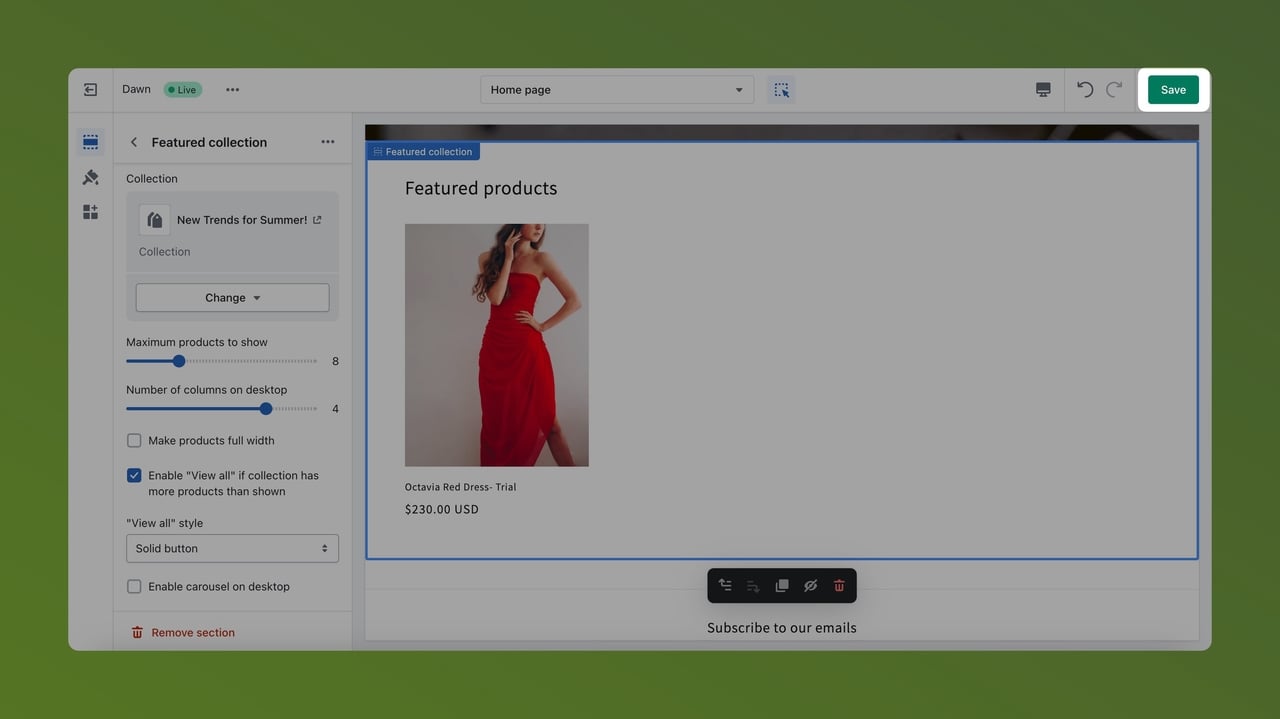The height and width of the screenshot is (719, 1280).
Task: Duplicate section using floating toolbar icon
Action: (x=782, y=586)
